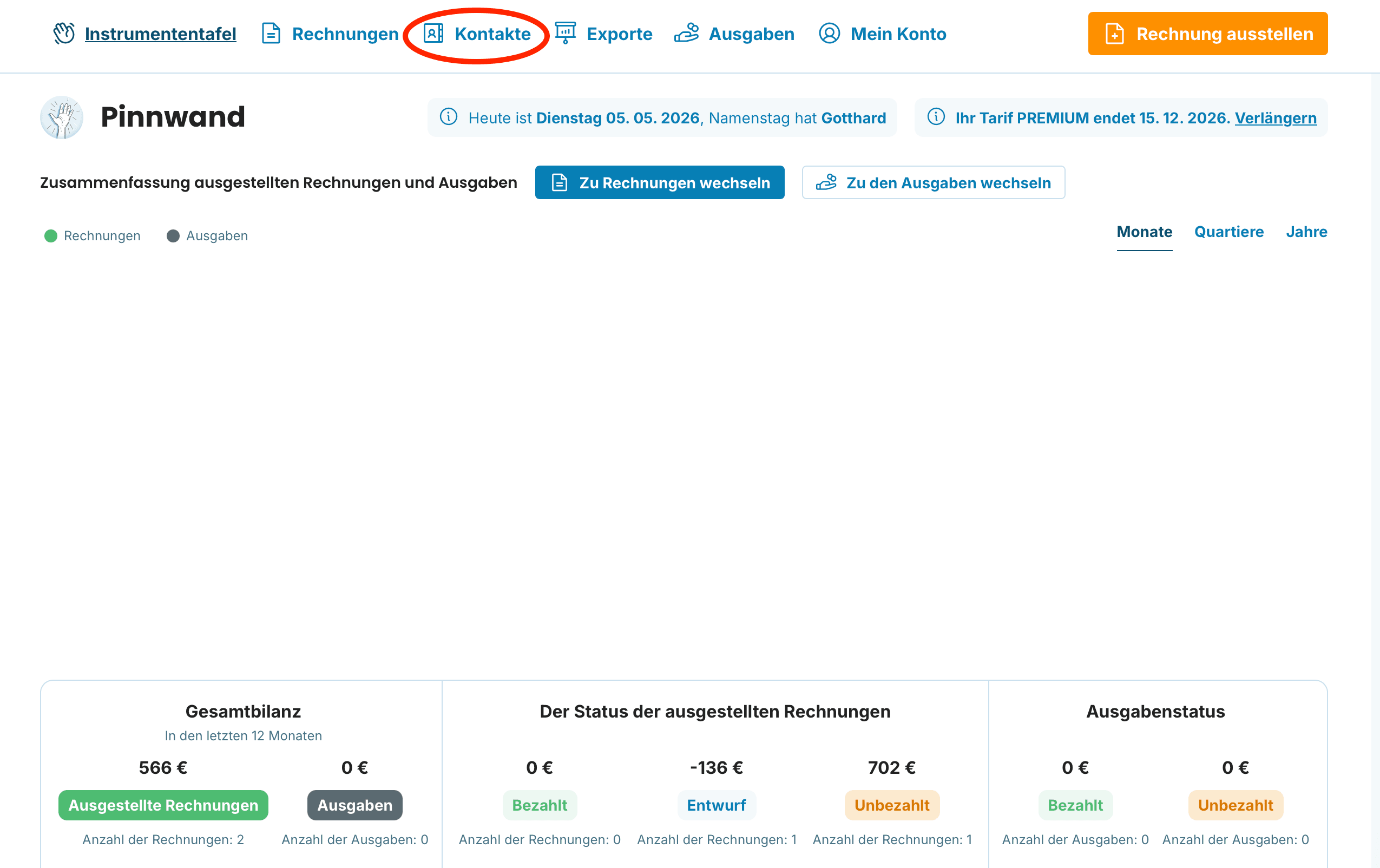Click the presentation board icon beside Exporte
Image resolution: width=1380 pixels, height=868 pixels.
(566, 33)
